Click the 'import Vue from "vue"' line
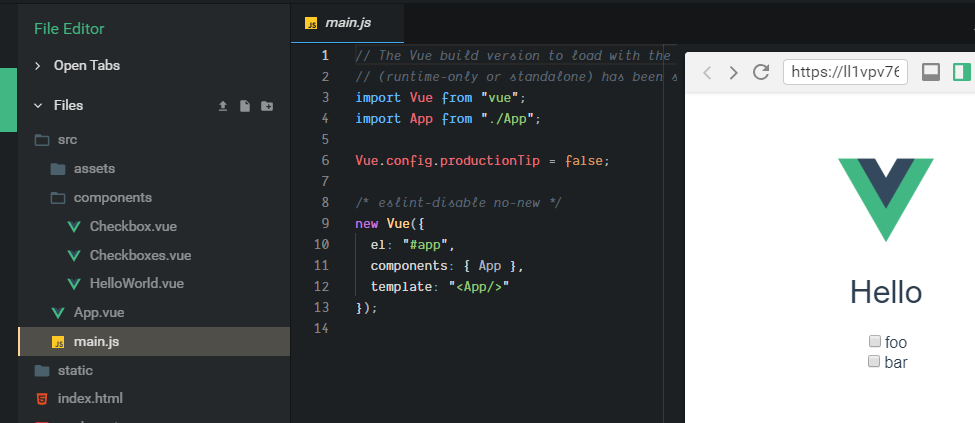The height and width of the screenshot is (423, 975). click(x=441, y=98)
